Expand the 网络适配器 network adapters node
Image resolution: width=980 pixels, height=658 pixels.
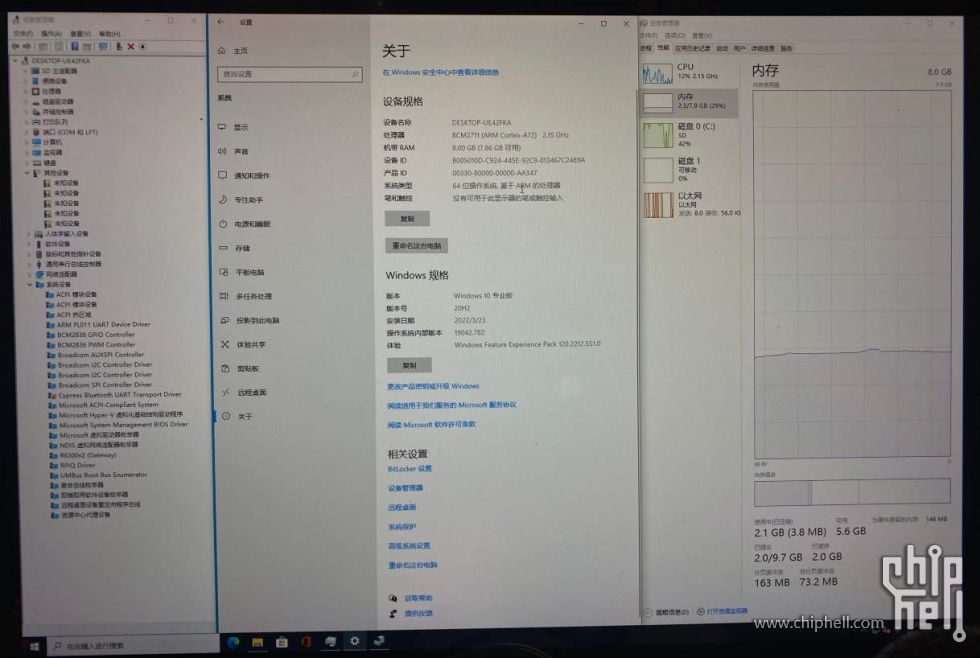coord(29,274)
